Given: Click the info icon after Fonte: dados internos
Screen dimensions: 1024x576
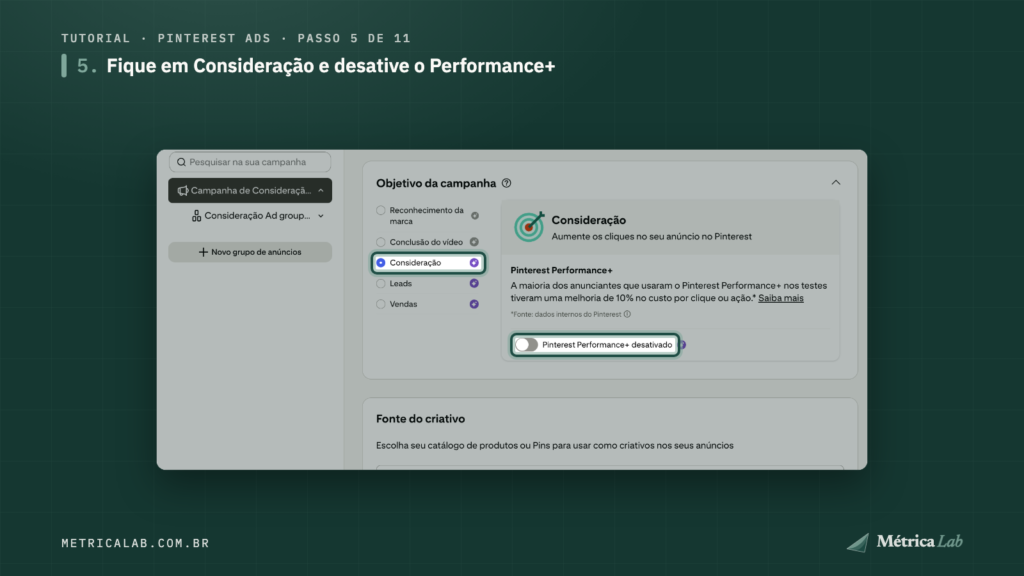Looking at the screenshot, I should click(x=628, y=314).
